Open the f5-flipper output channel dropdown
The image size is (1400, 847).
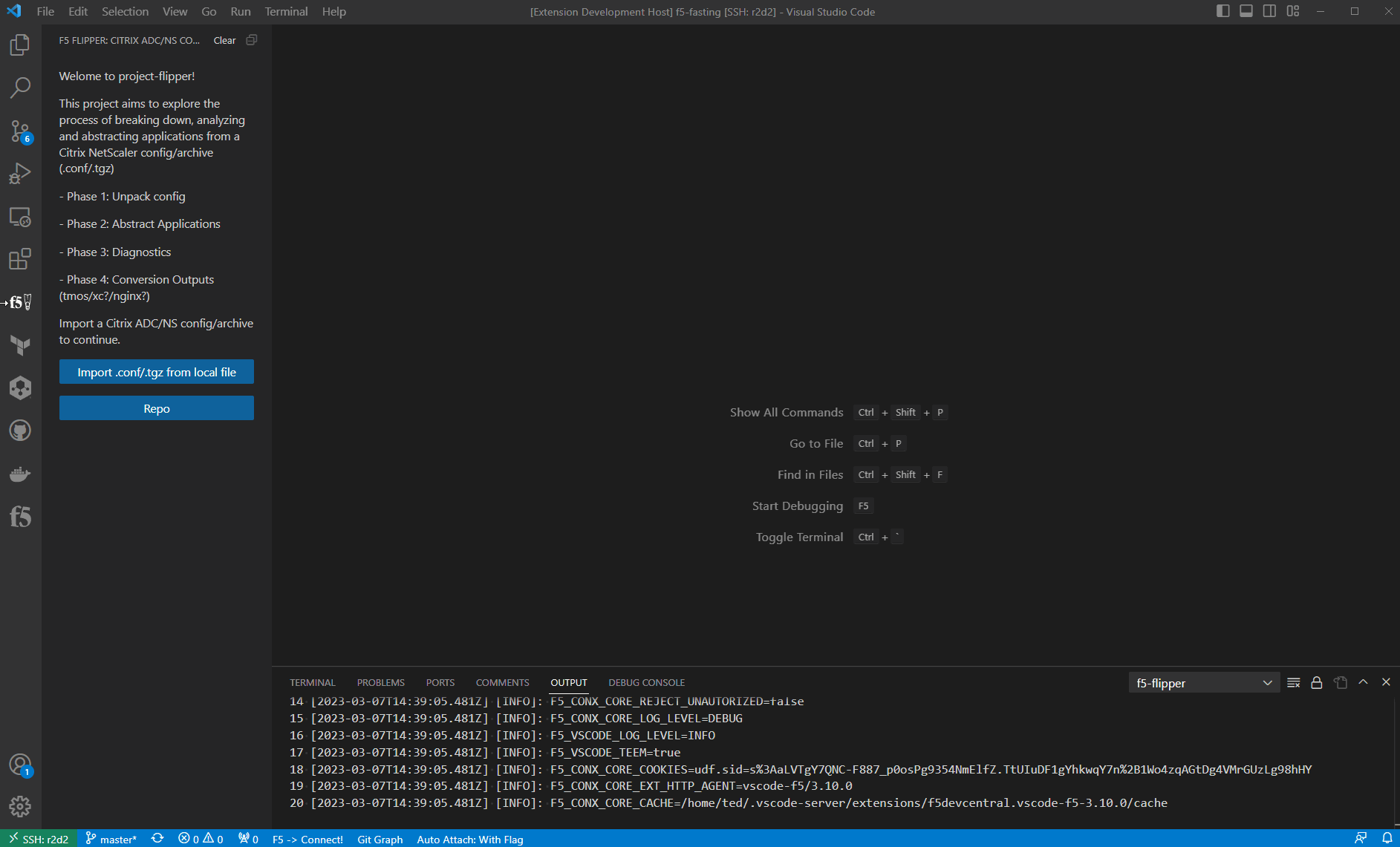pyautogui.click(x=1203, y=683)
